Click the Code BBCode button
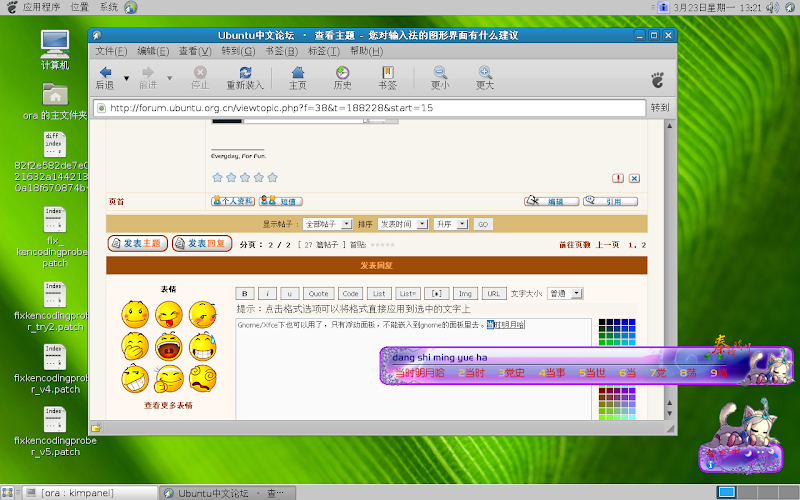Viewport: 800px width, 500px height. 351,293
